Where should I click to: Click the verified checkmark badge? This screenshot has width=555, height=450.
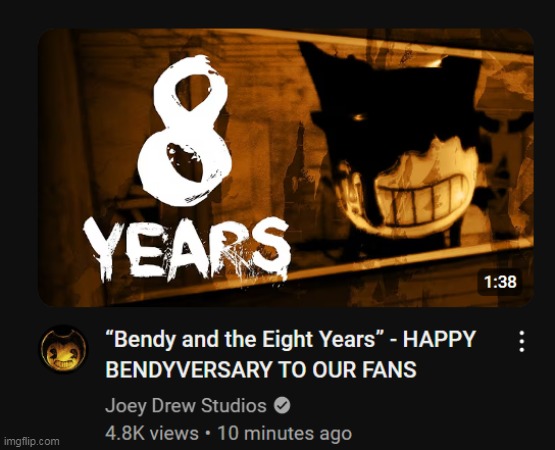282,406
